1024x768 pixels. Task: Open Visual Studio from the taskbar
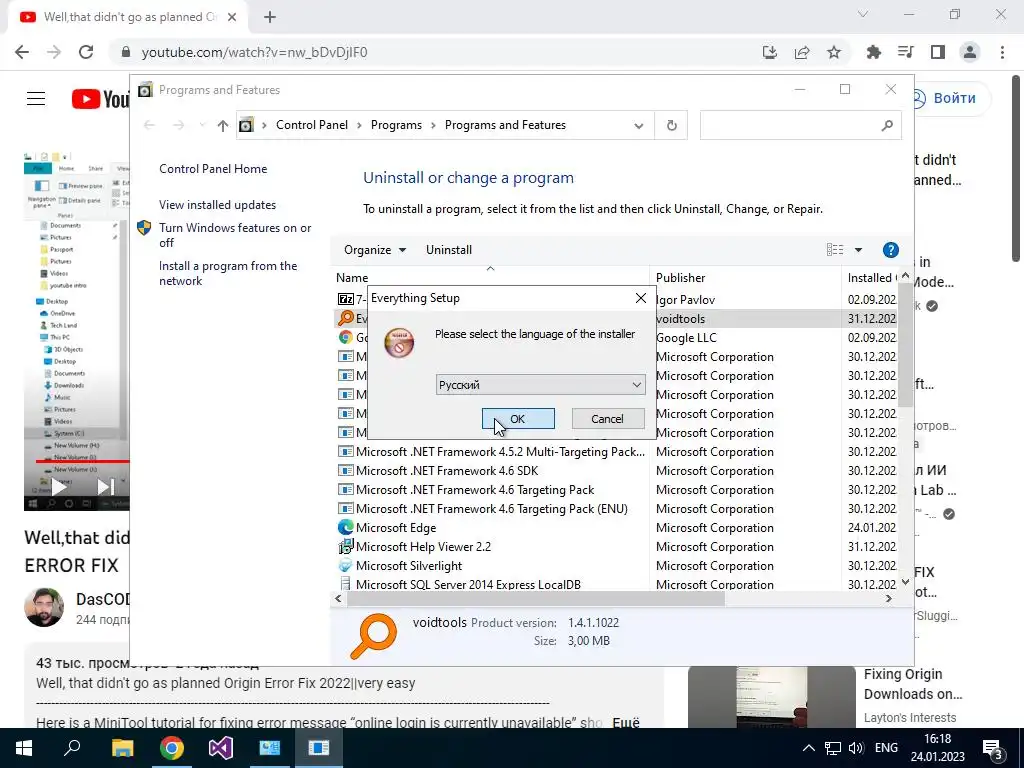click(221, 748)
